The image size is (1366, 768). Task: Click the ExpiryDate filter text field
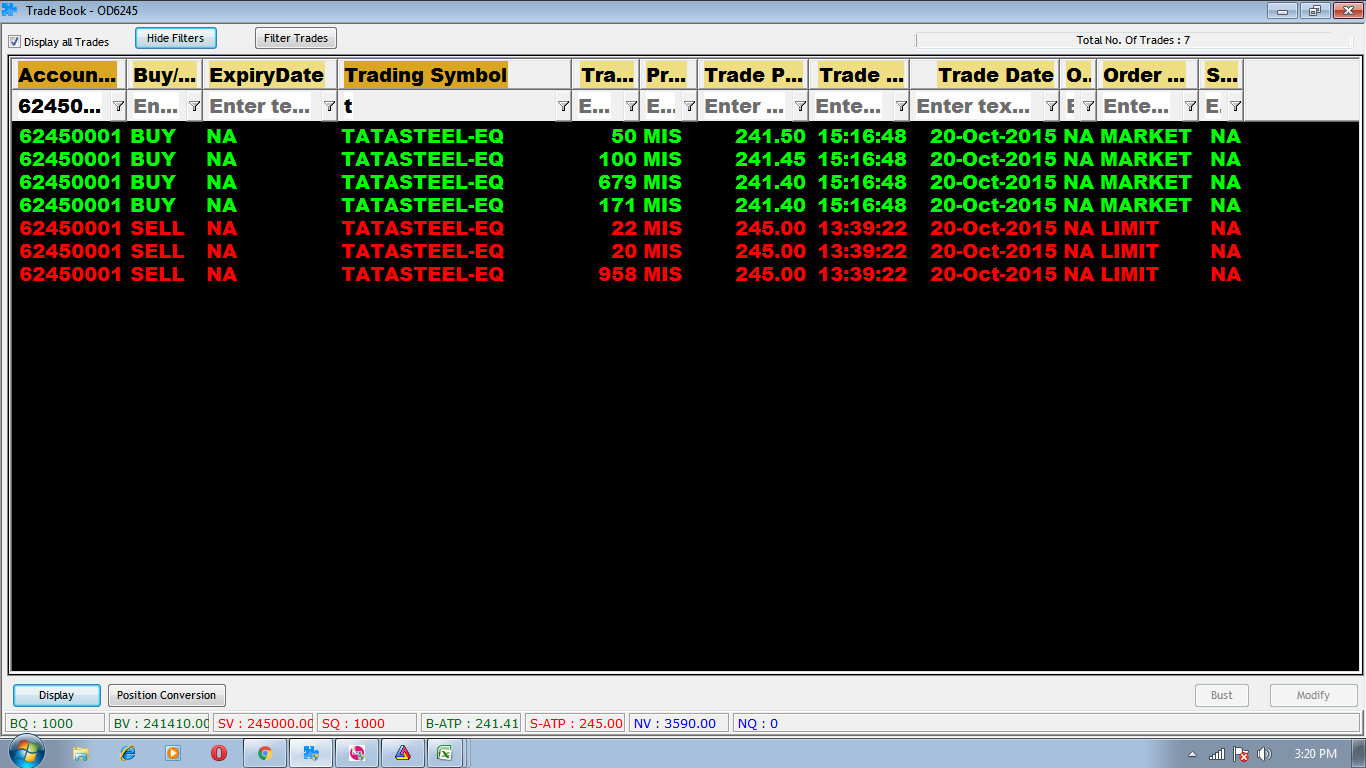(264, 106)
